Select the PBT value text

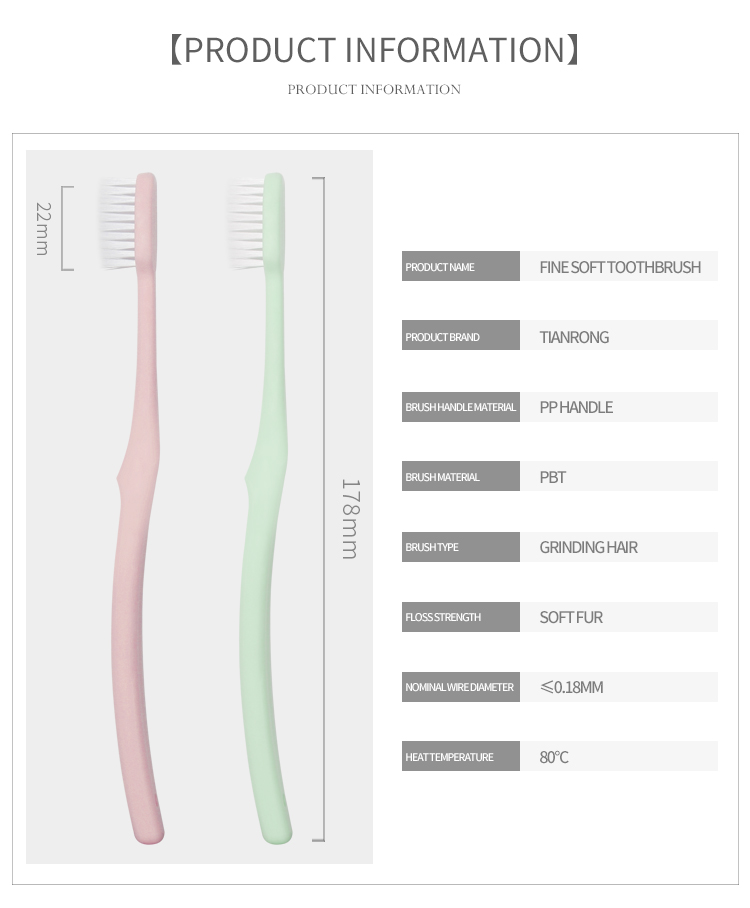tap(553, 477)
